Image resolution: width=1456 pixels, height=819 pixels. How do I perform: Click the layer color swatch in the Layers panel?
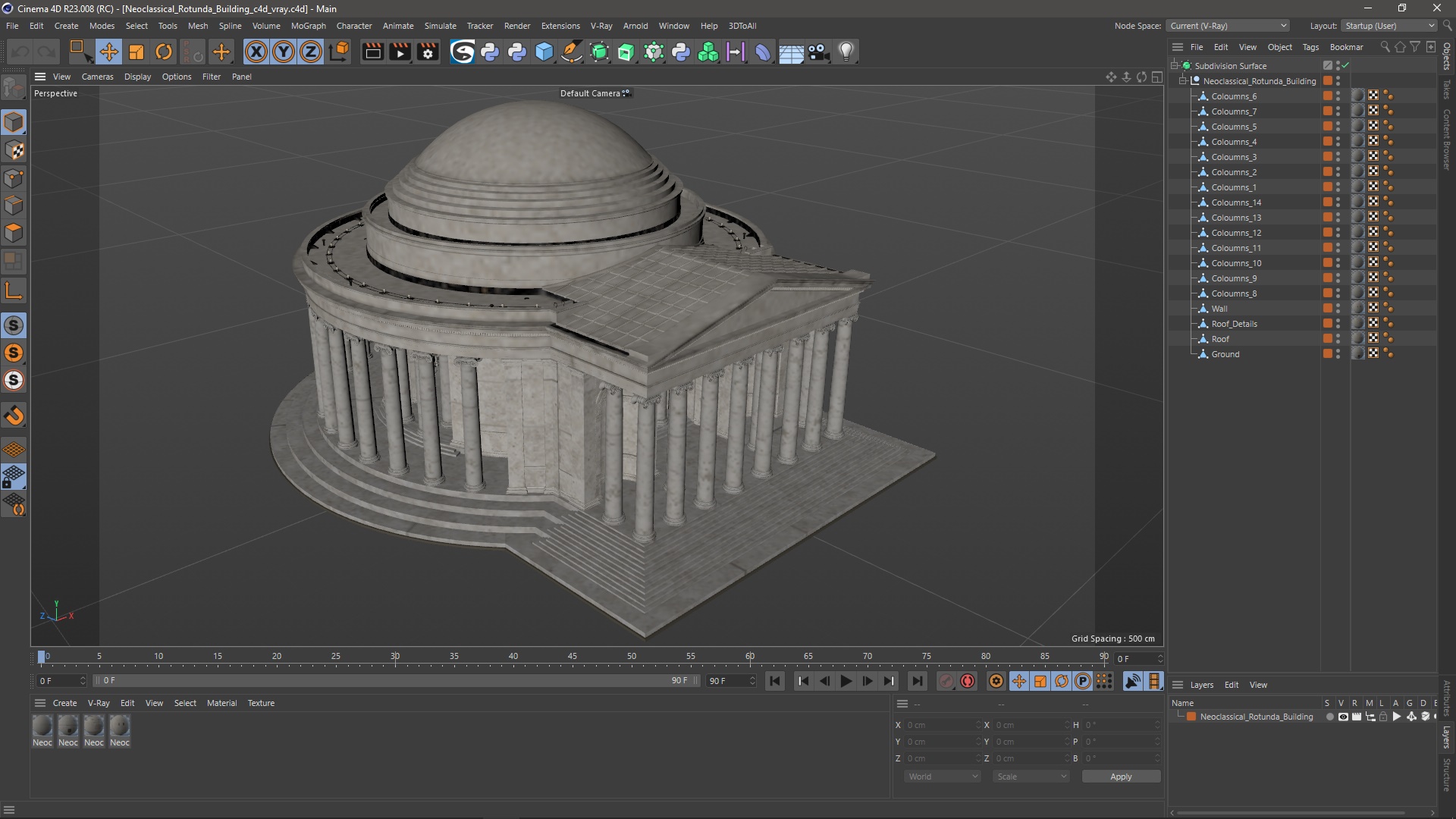click(1191, 717)
